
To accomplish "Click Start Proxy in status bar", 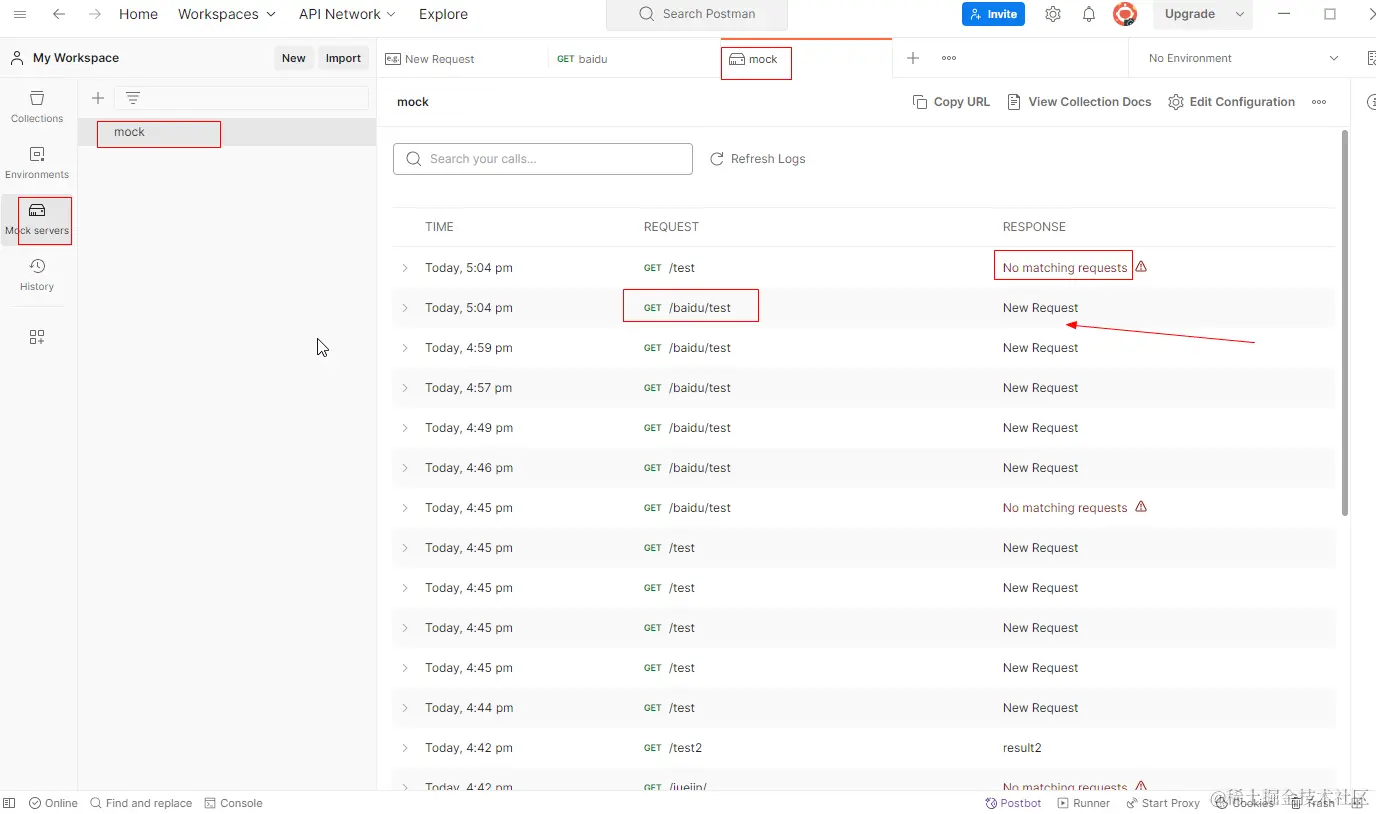I will [x=1163, y=803].
